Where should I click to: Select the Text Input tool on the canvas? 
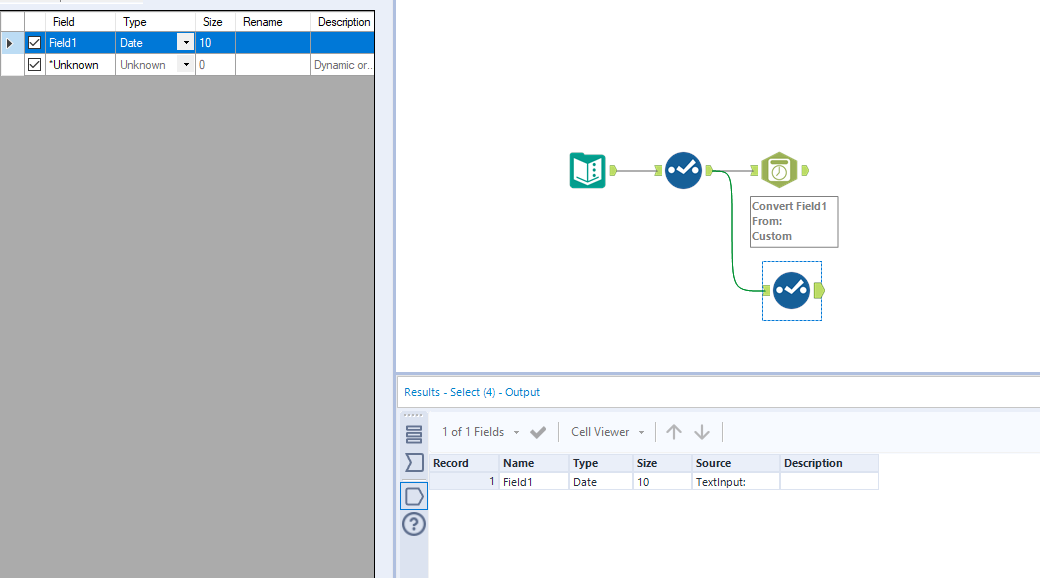pos(587,170)
